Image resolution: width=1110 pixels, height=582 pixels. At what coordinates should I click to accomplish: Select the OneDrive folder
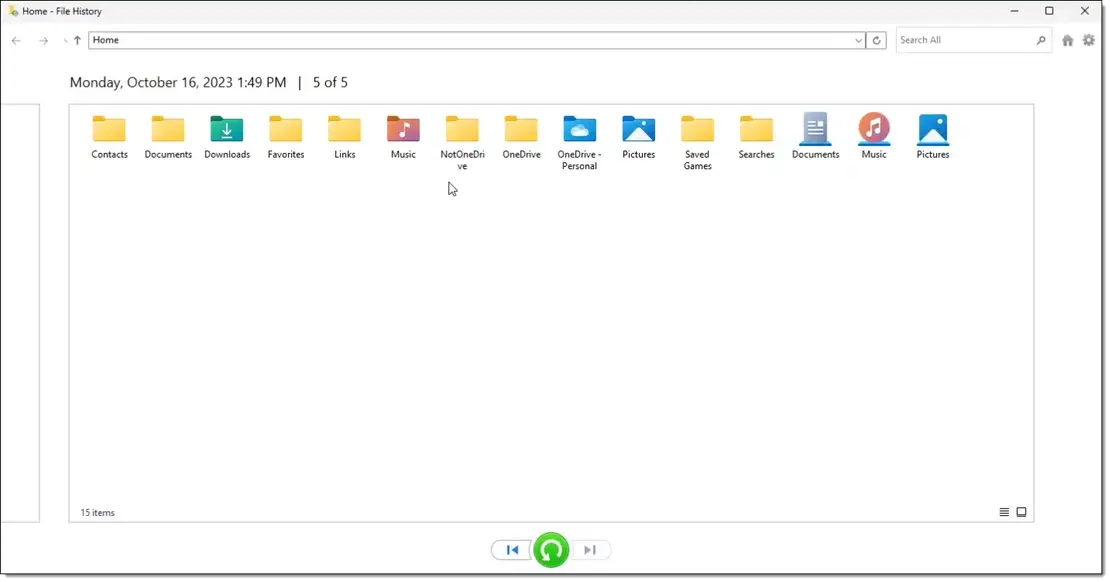click(521, 137)
